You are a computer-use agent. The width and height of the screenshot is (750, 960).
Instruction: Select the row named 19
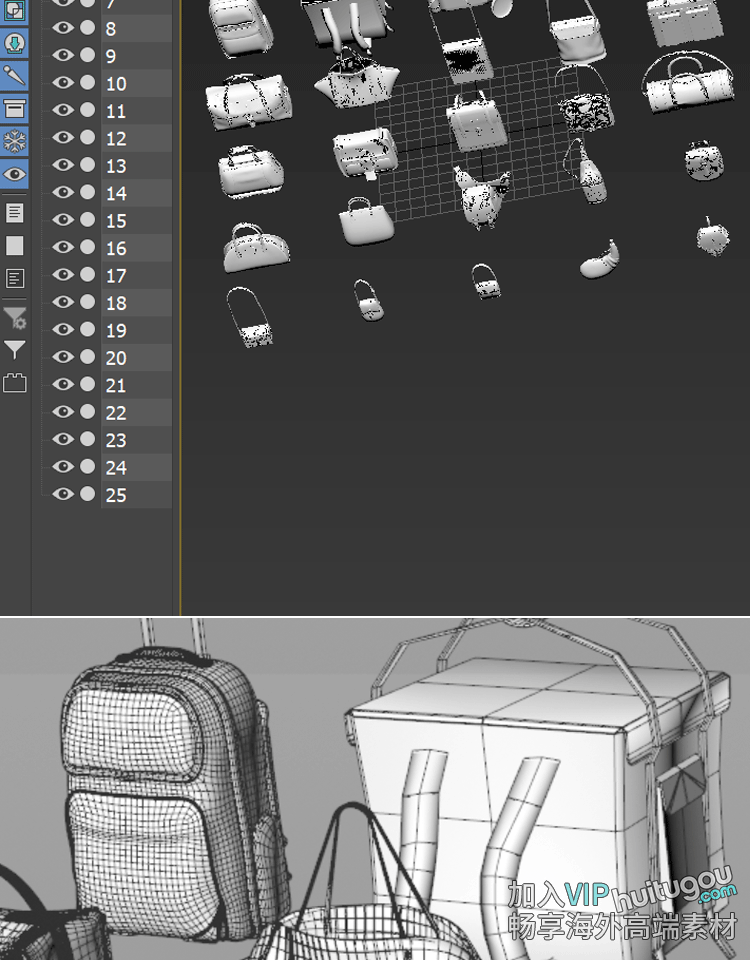(x=136, y=330)
